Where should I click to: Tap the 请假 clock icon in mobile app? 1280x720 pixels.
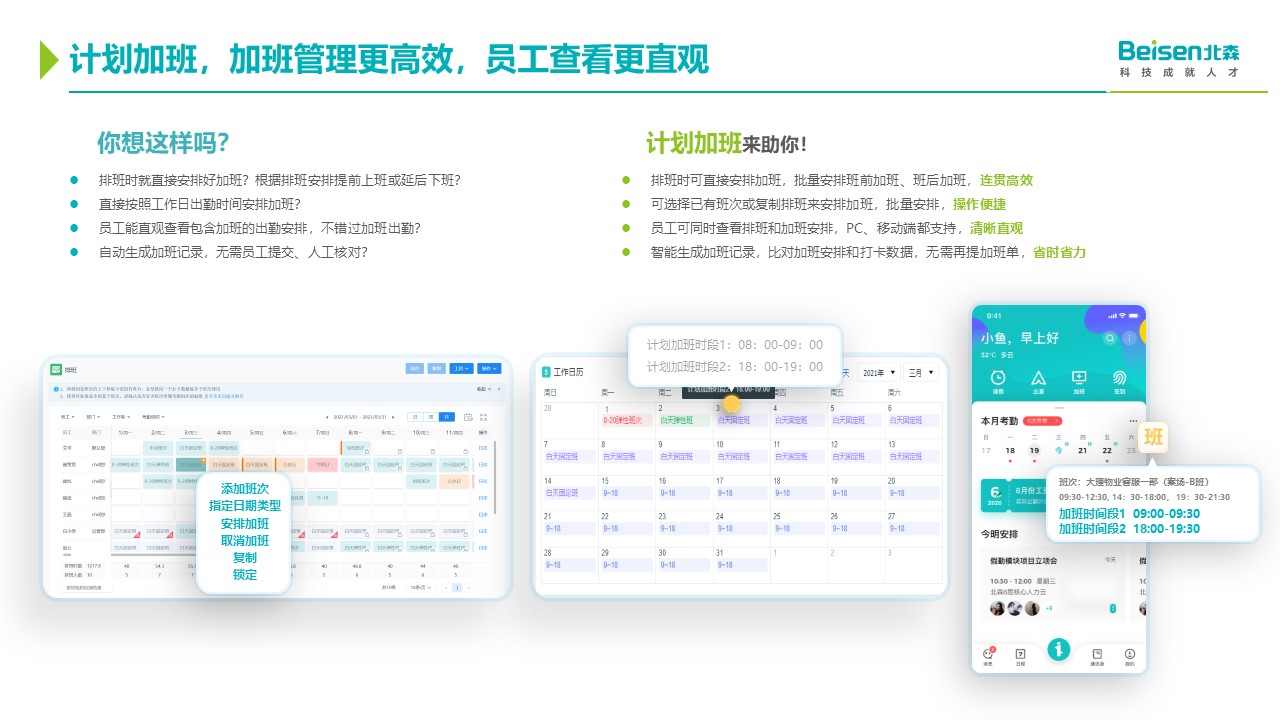coord(998,378)
